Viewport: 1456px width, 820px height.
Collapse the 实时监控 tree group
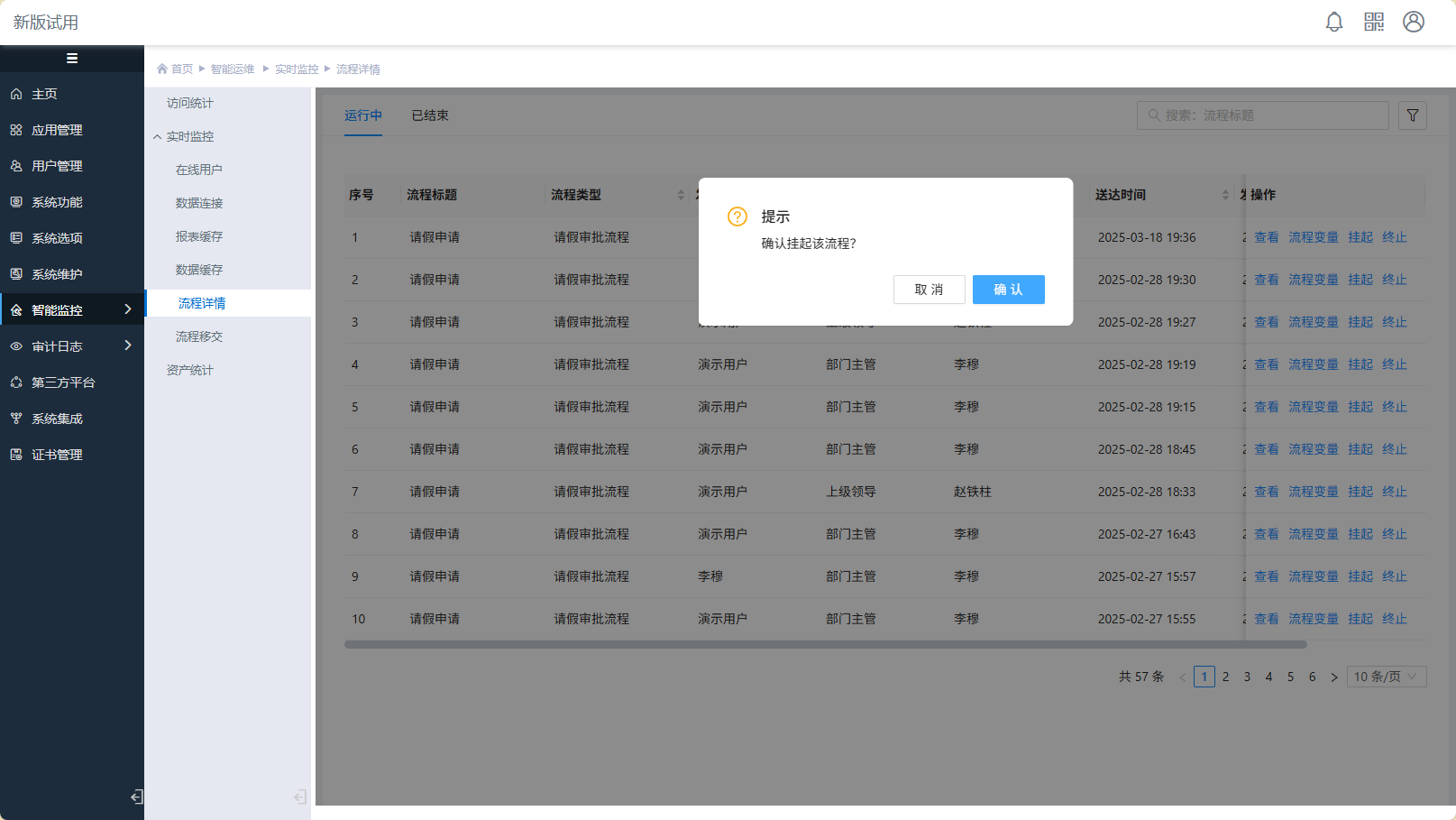pos(158,137)
